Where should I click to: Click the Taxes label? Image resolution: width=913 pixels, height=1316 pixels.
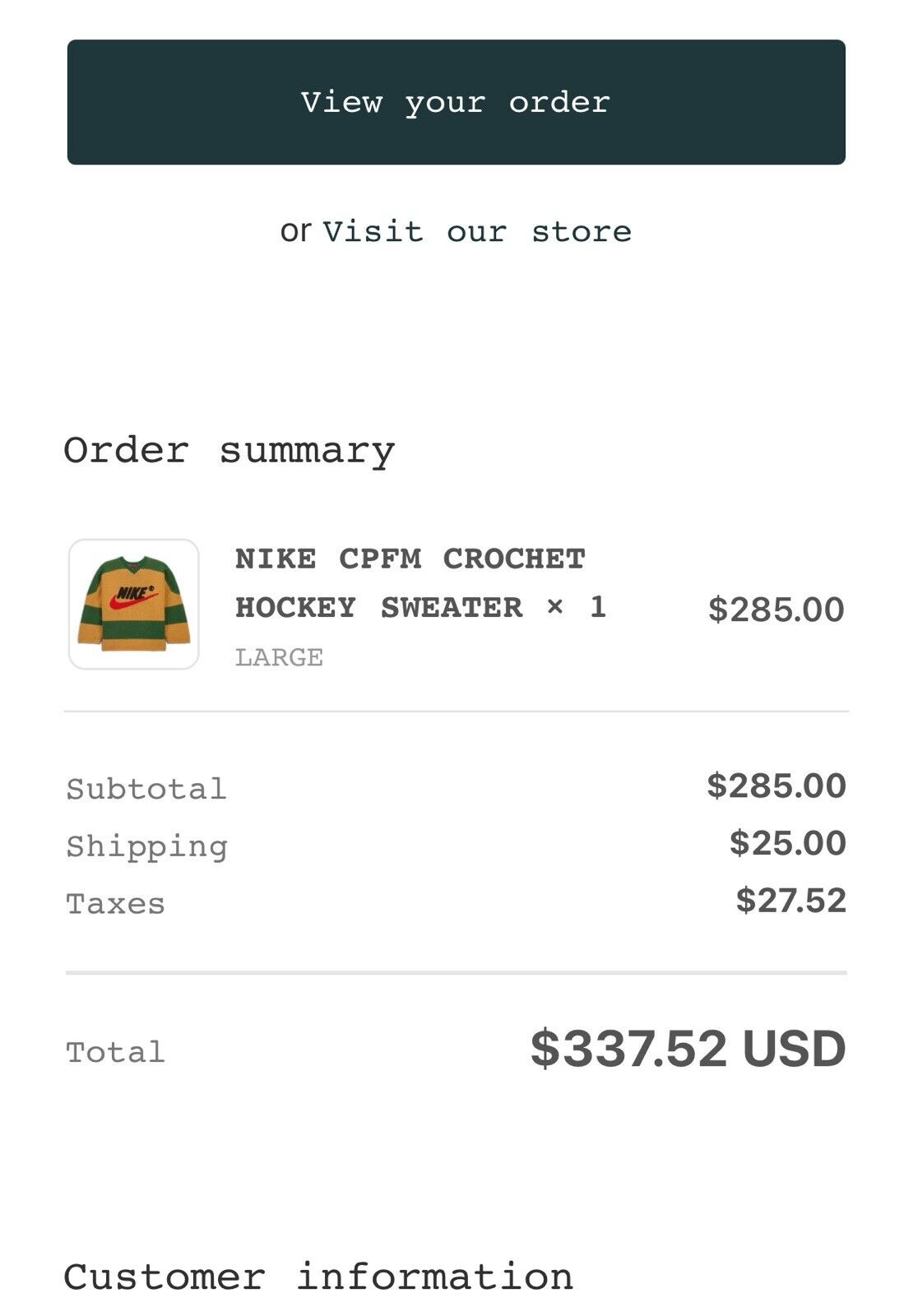[116, 904]
